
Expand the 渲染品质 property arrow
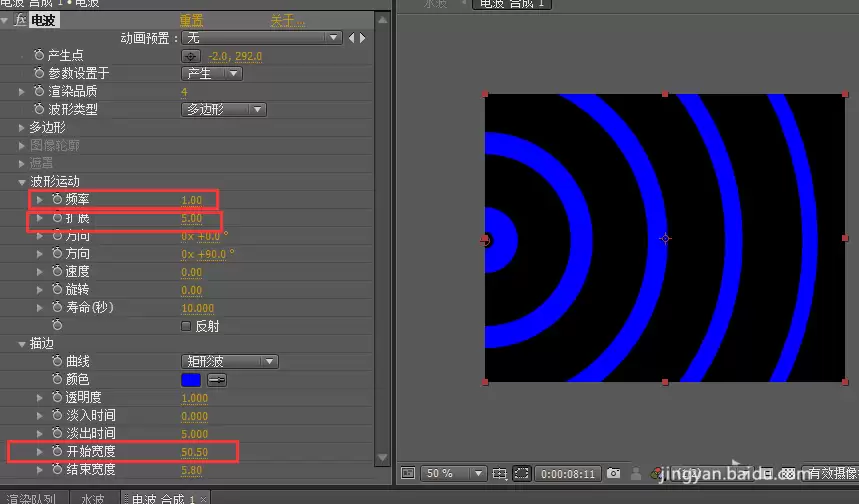pos(21,91)
